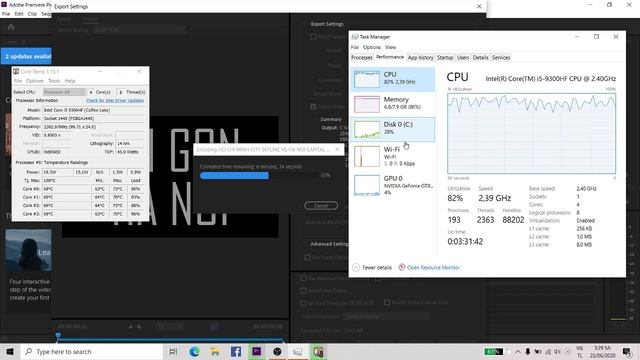The image size is (640, 360).
Task: Open the Users tab
Action: [x=463, y=58]
